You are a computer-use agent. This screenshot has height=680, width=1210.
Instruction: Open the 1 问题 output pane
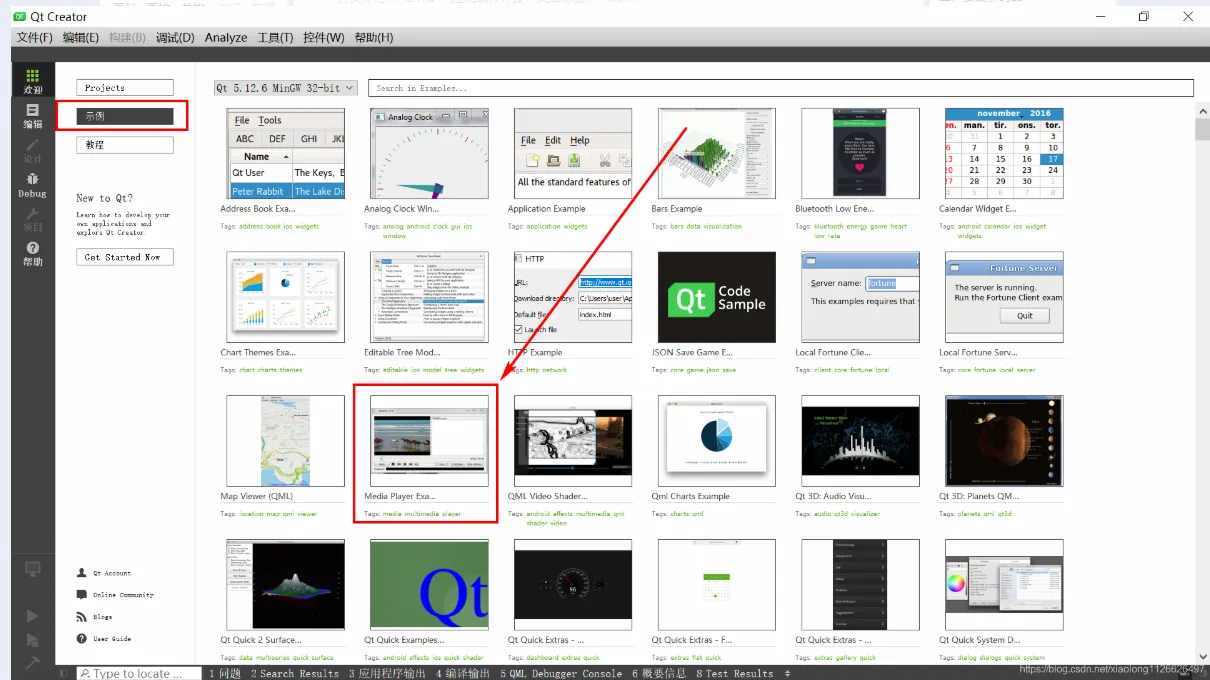225,673
